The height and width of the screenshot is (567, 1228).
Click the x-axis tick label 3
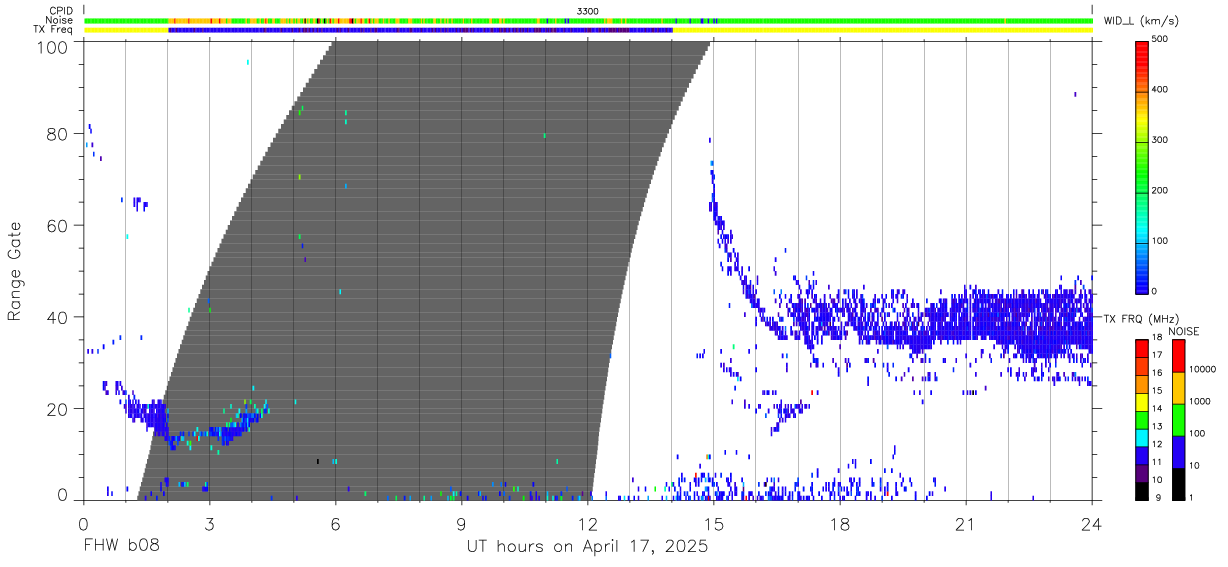click(x=209, y=523)
